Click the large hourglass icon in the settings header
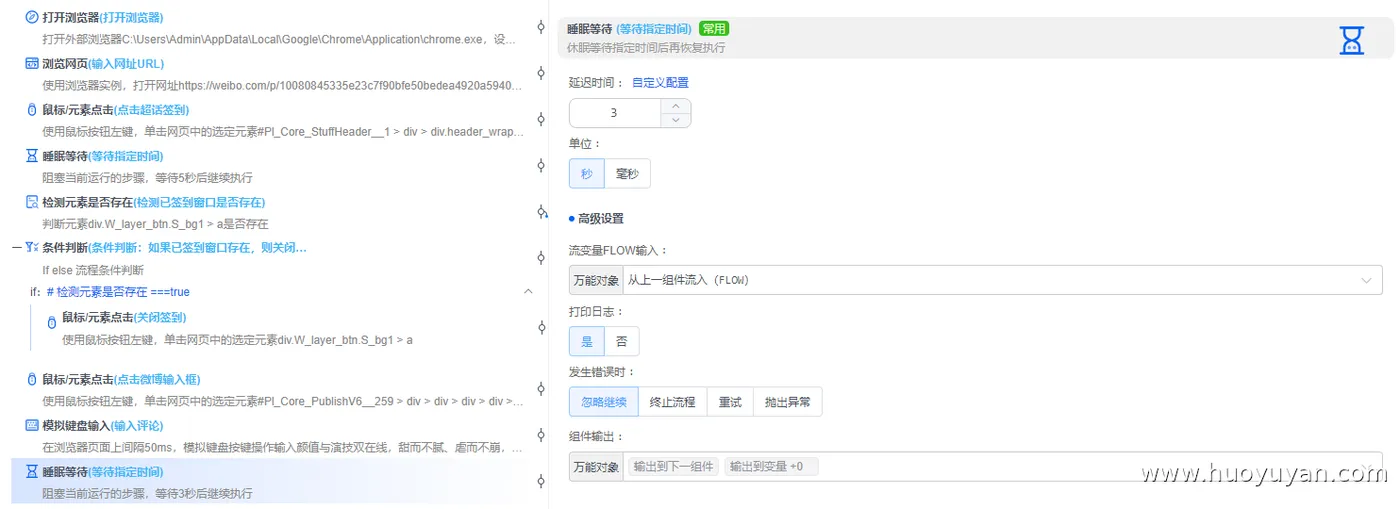 (x=1351, y=40)
